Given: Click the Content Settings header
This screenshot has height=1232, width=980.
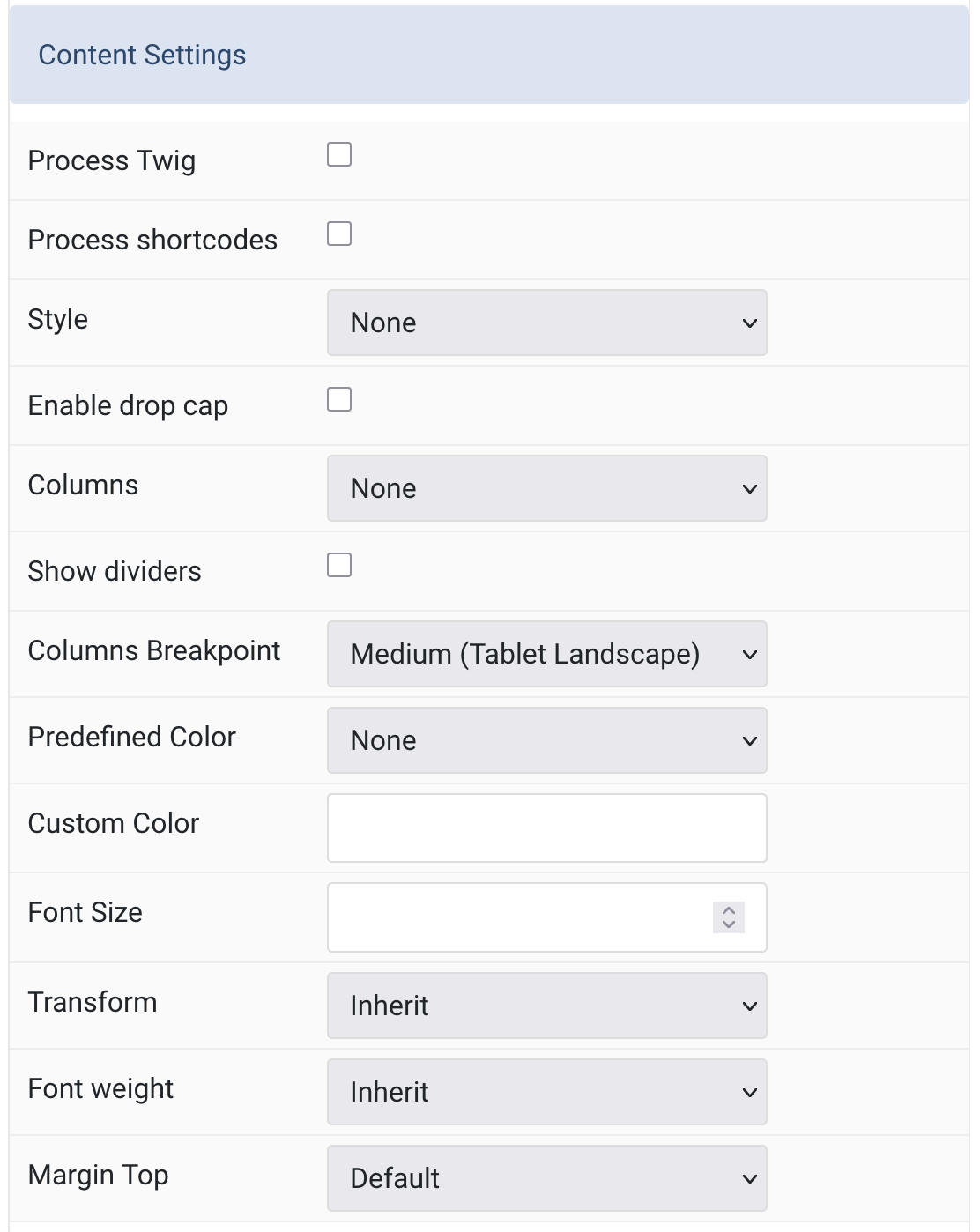Looking at the screenshot, I should 489,55.
